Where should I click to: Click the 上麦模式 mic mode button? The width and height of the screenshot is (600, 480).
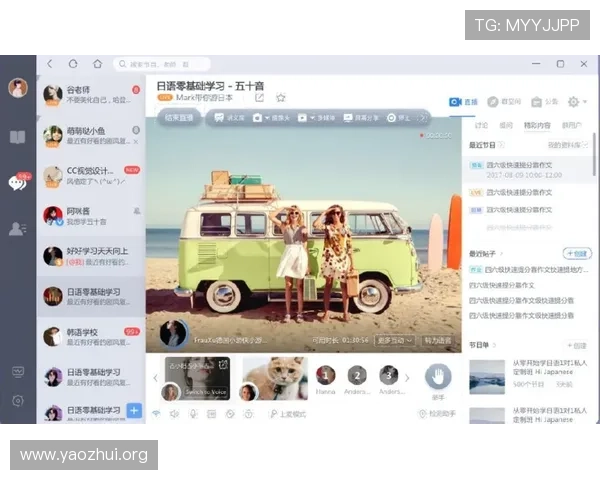click(x=288, y=414)
